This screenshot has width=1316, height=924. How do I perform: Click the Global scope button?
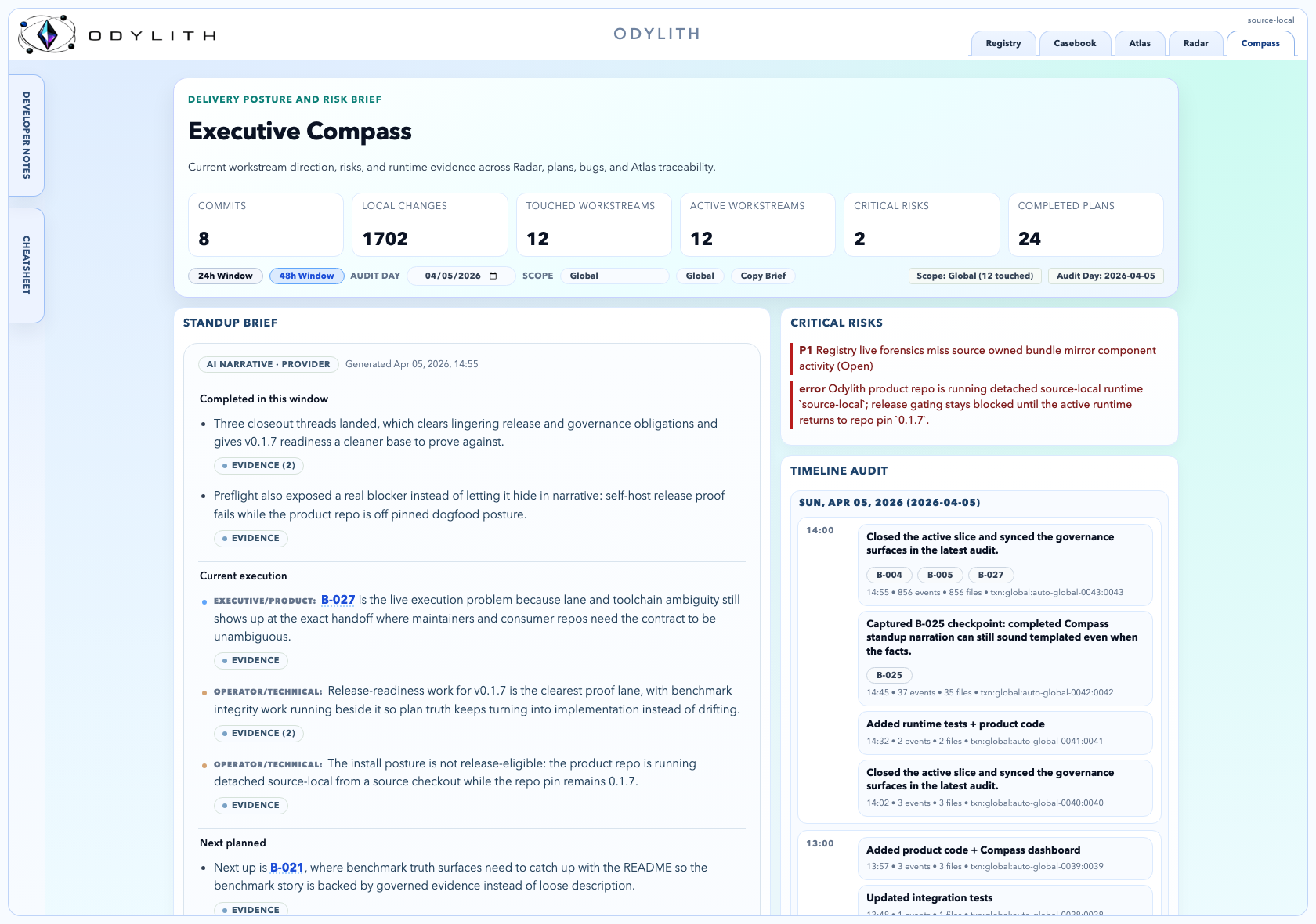pos(700,276)
